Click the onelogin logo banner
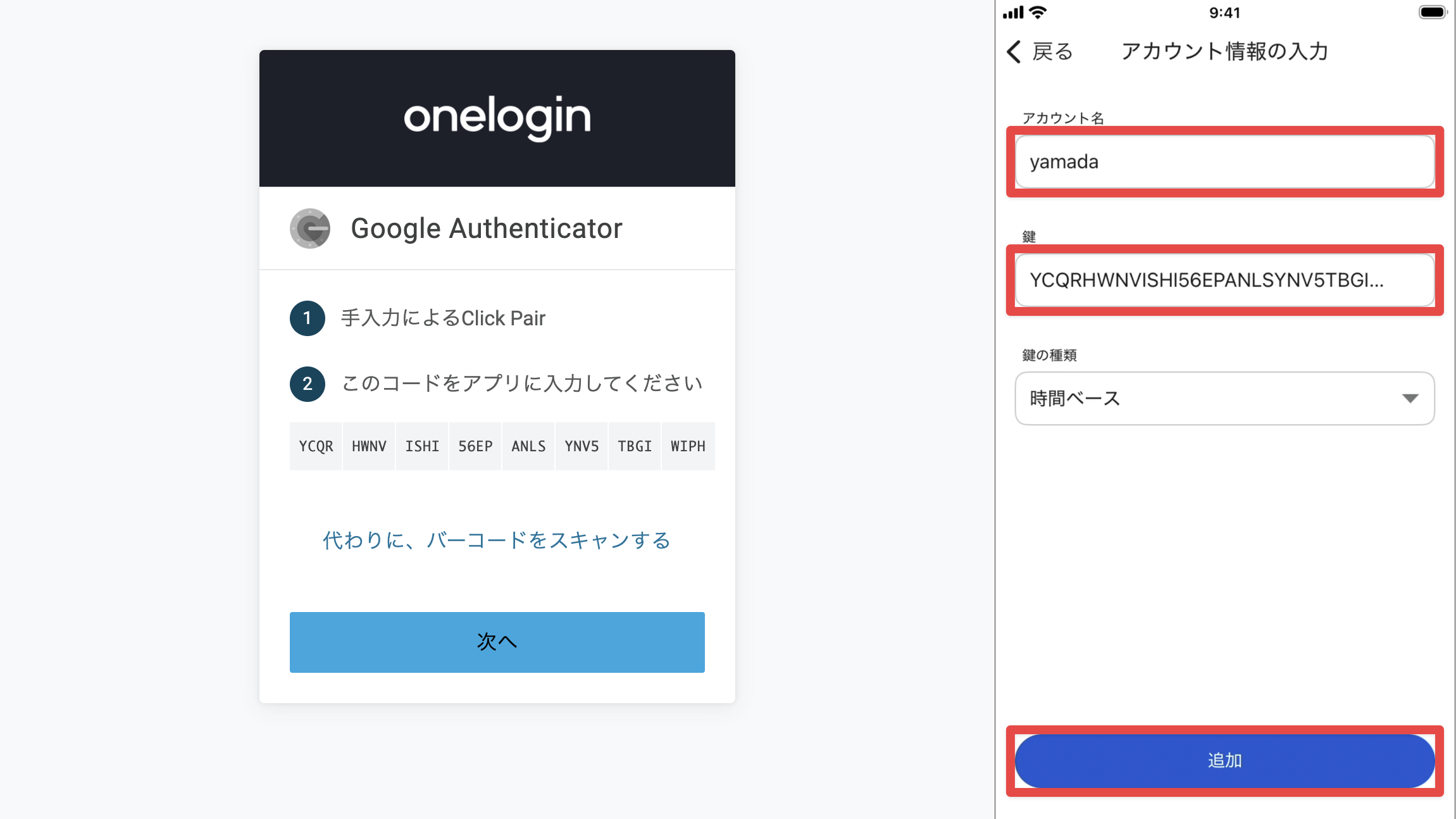Screen dimensions: 1456x819 point(497,118)
